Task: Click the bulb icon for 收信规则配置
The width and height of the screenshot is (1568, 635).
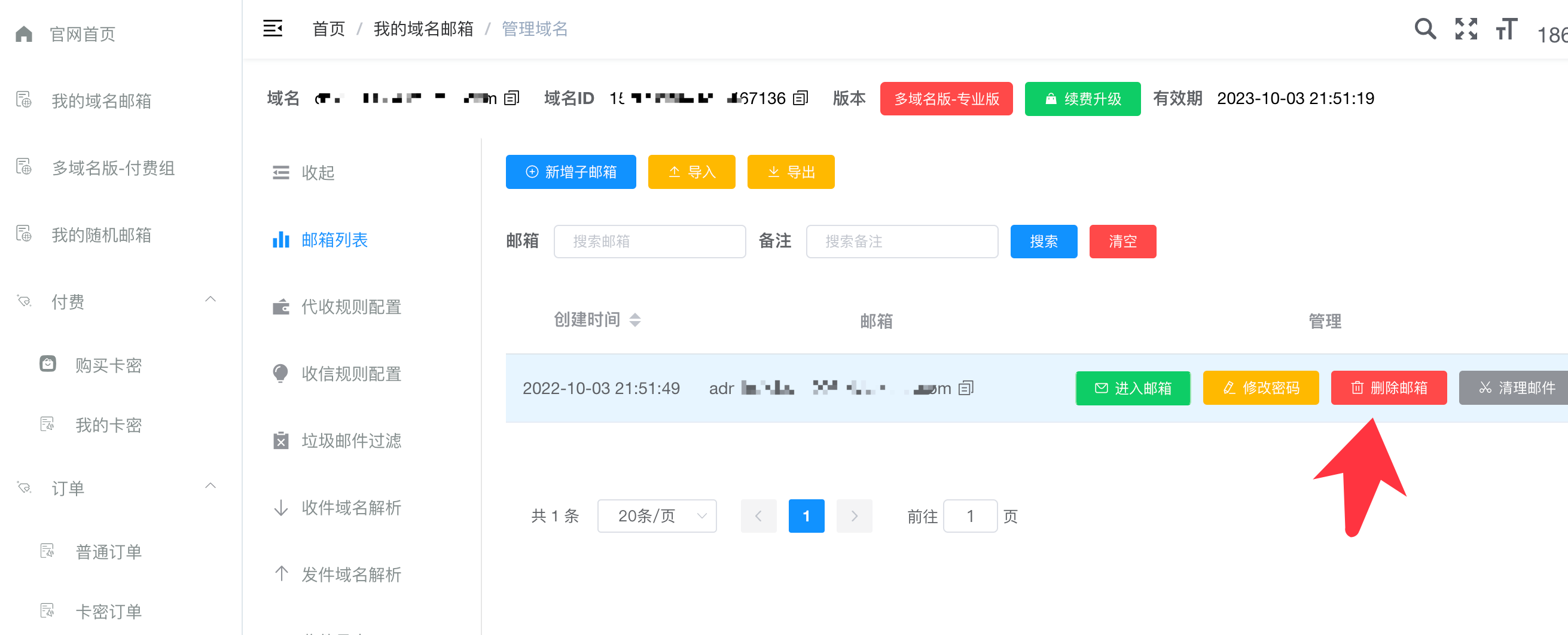Action: [x=280, y=373]
